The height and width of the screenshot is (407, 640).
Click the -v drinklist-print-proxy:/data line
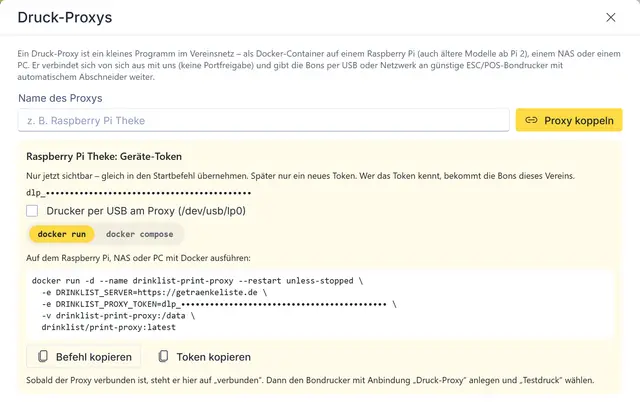[x=118, y=316]
